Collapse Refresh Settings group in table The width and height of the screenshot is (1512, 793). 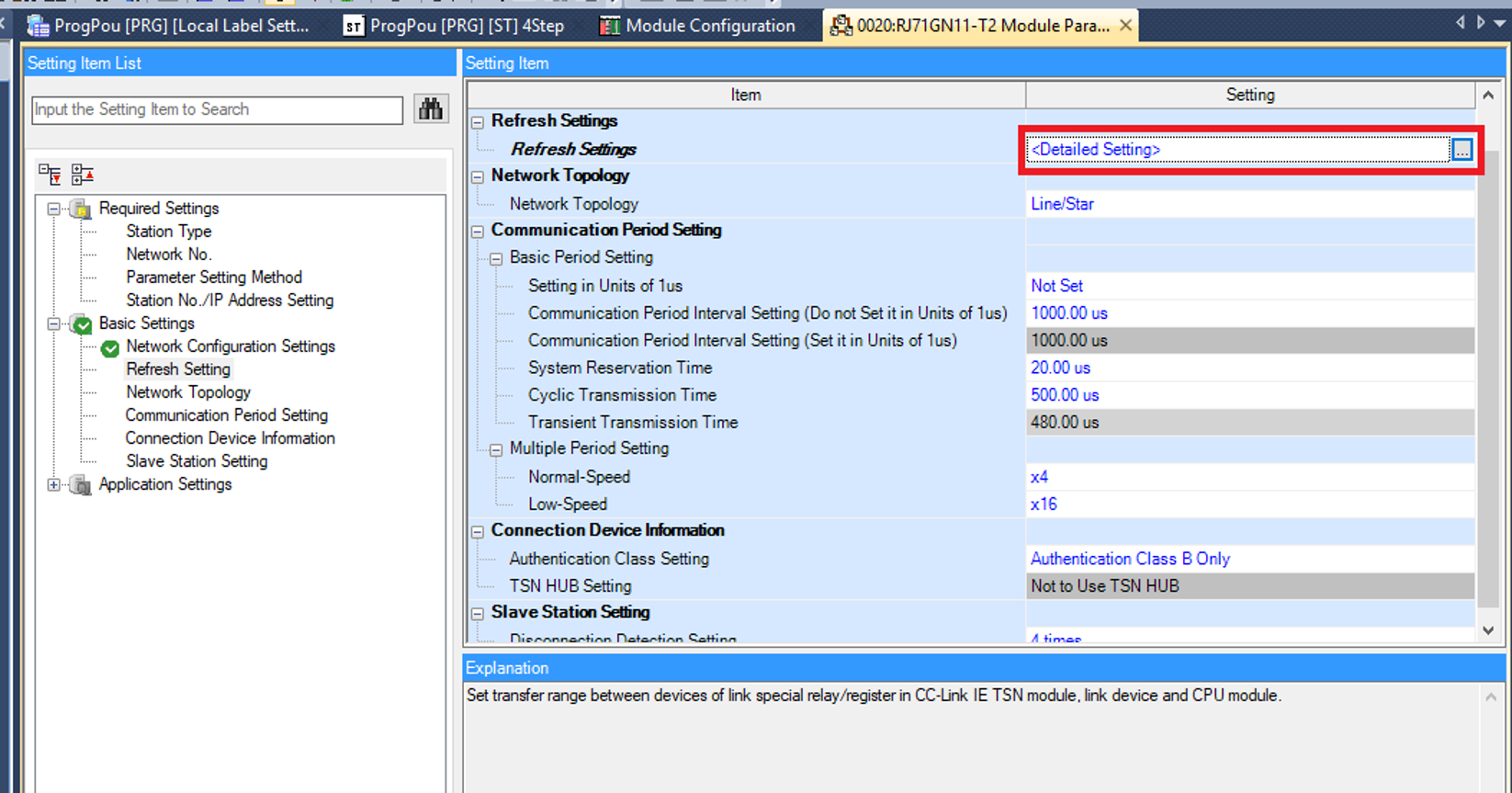click(478, 121)
